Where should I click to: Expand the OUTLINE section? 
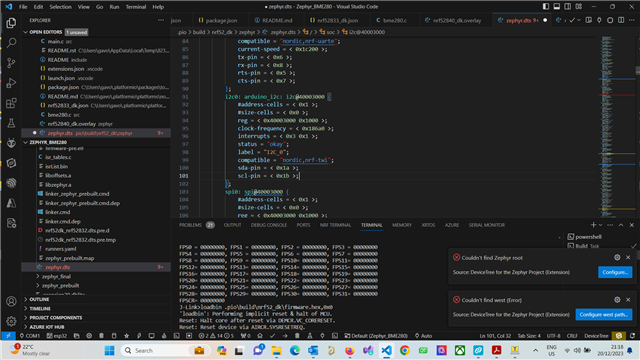[x=39, y=299]
